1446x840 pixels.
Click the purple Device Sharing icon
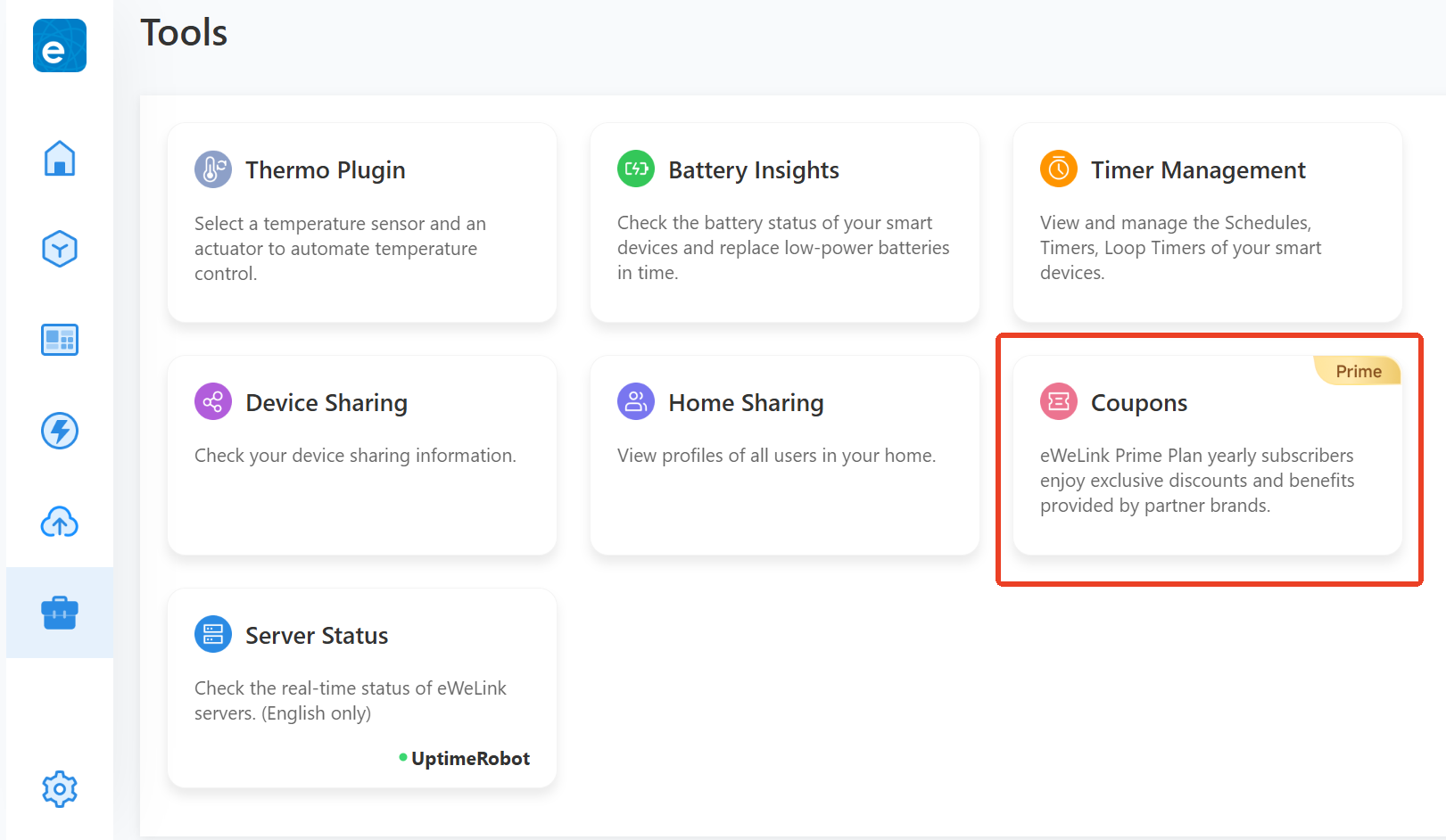(212, 402)
